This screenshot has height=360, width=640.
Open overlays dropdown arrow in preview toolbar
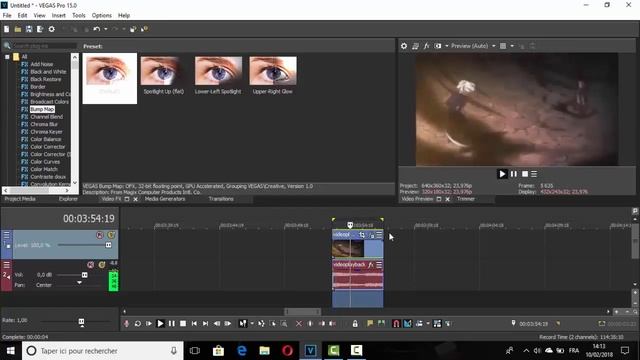click(512, 46)
